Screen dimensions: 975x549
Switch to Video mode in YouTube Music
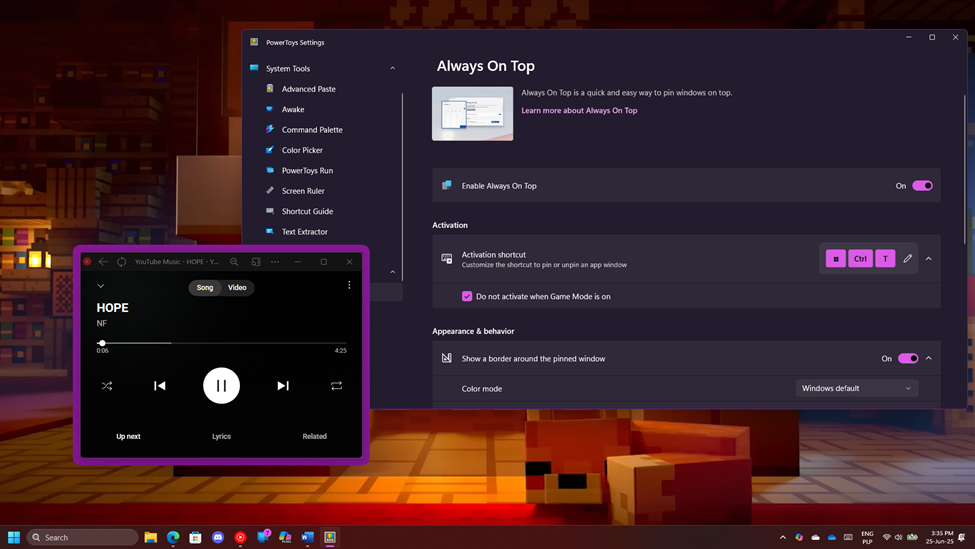(237, 287)
